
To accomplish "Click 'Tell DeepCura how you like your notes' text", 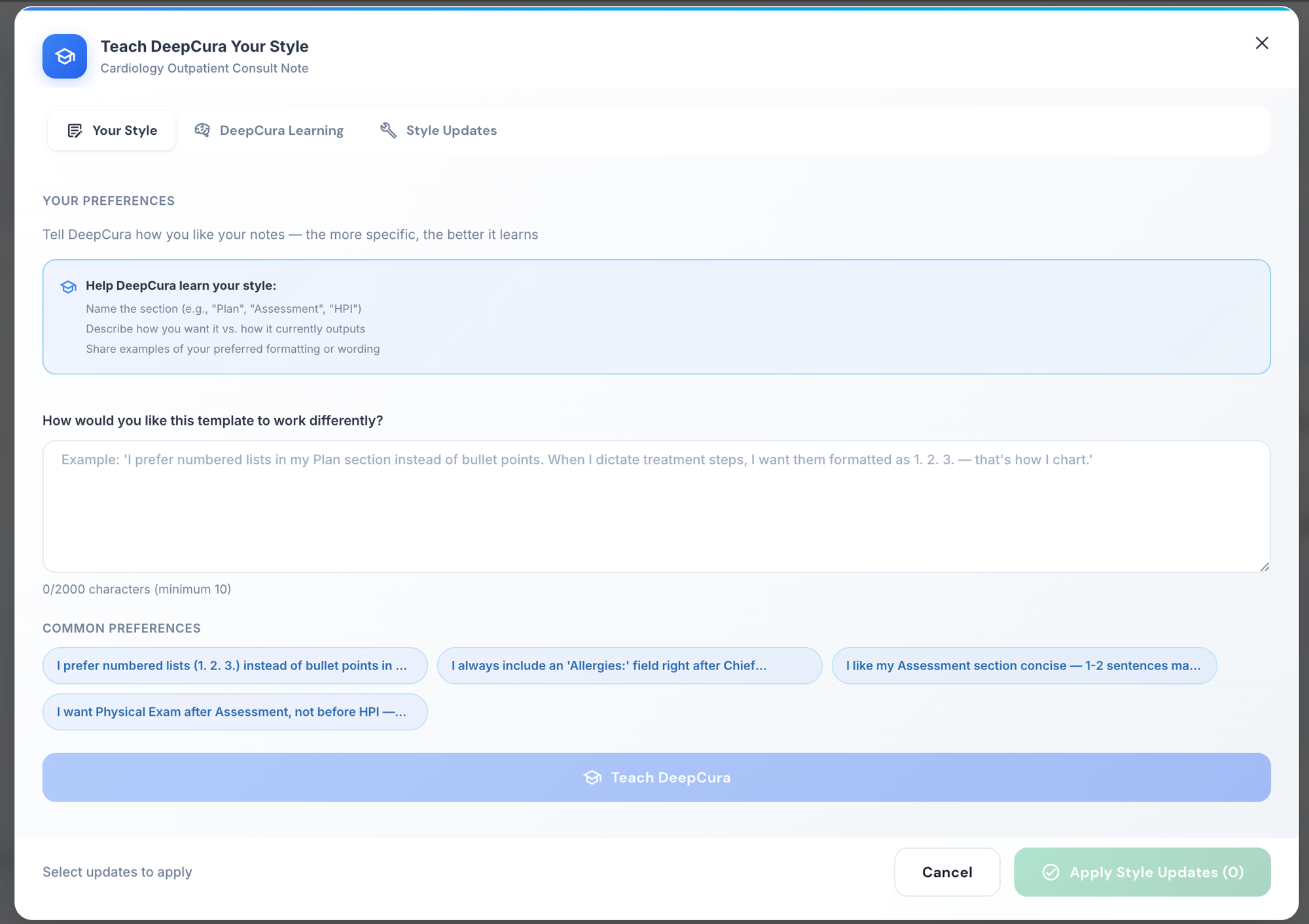I will 290,234.
